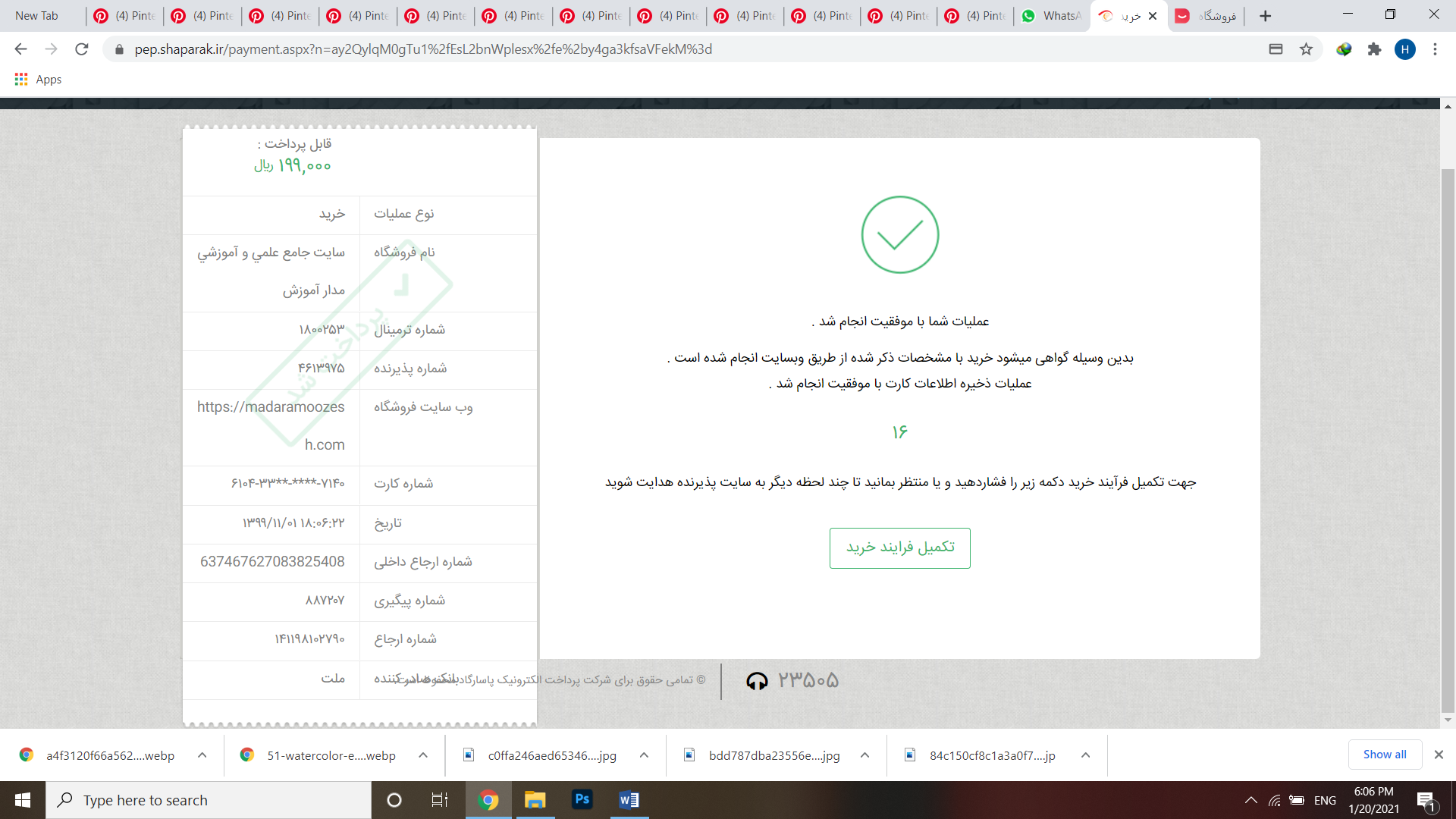Click the page vertical scrollbar
This screenshot has height=819, width=1456.
(x=1448, y=440)
